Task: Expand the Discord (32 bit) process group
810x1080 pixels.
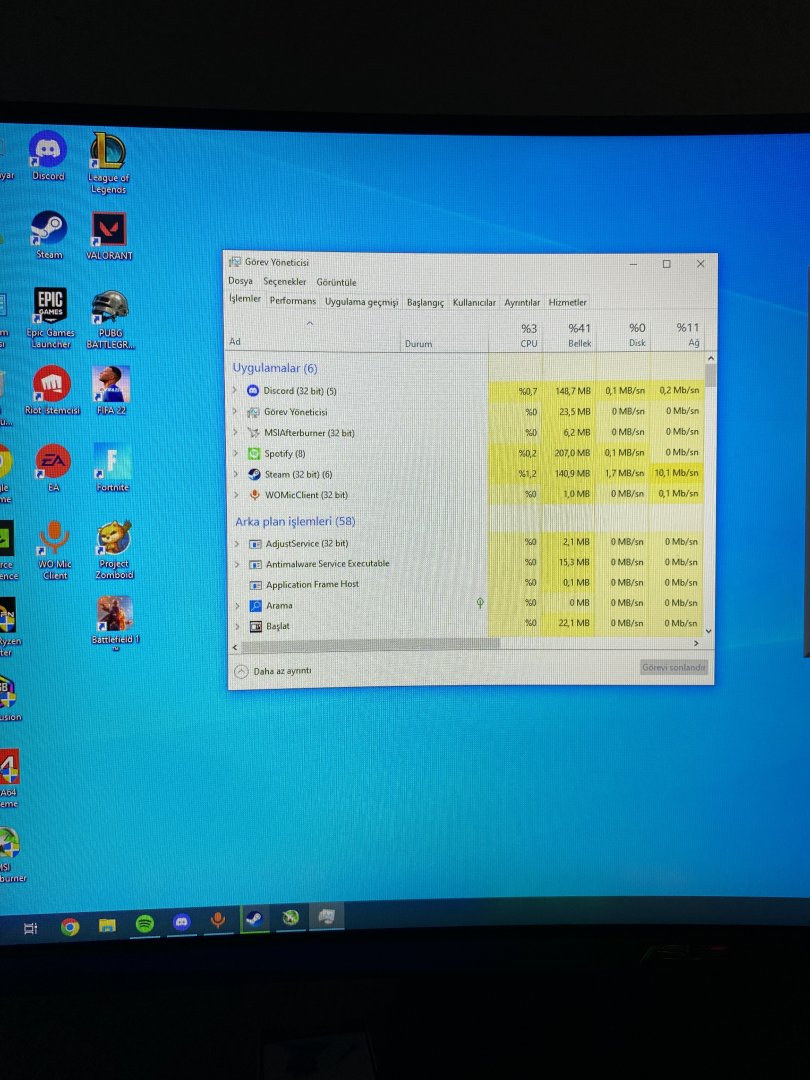Action: click(x=234, y=391)
